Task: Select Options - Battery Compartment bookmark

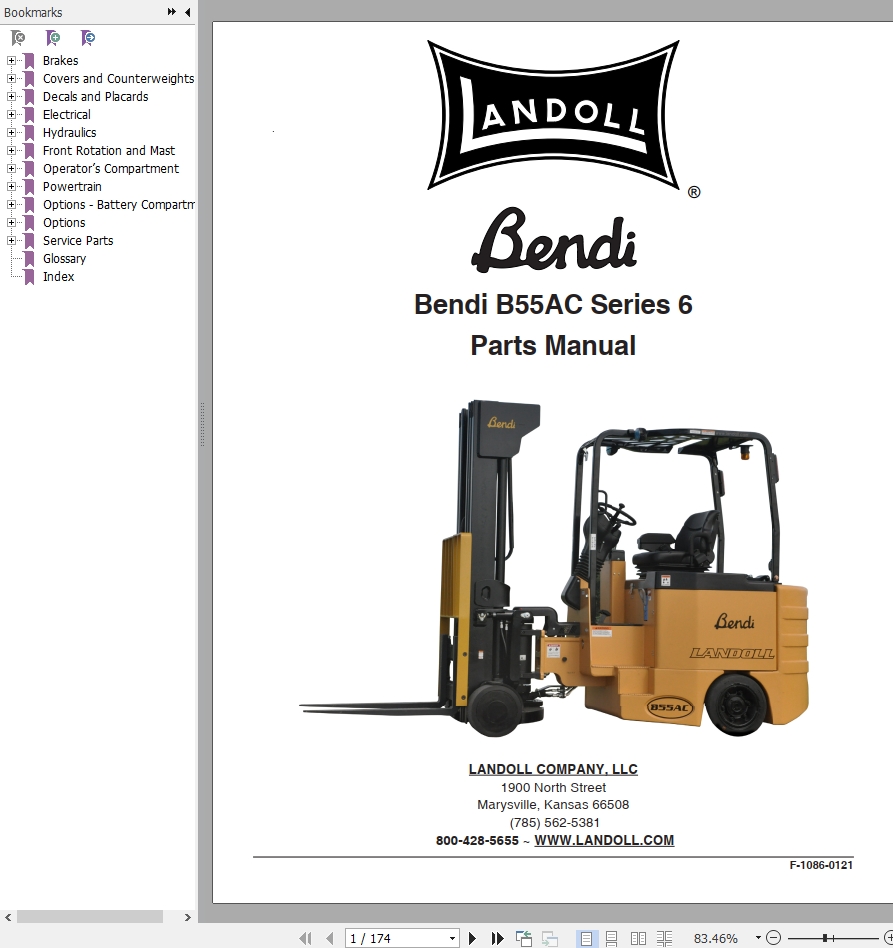Action: pos(119,205)
